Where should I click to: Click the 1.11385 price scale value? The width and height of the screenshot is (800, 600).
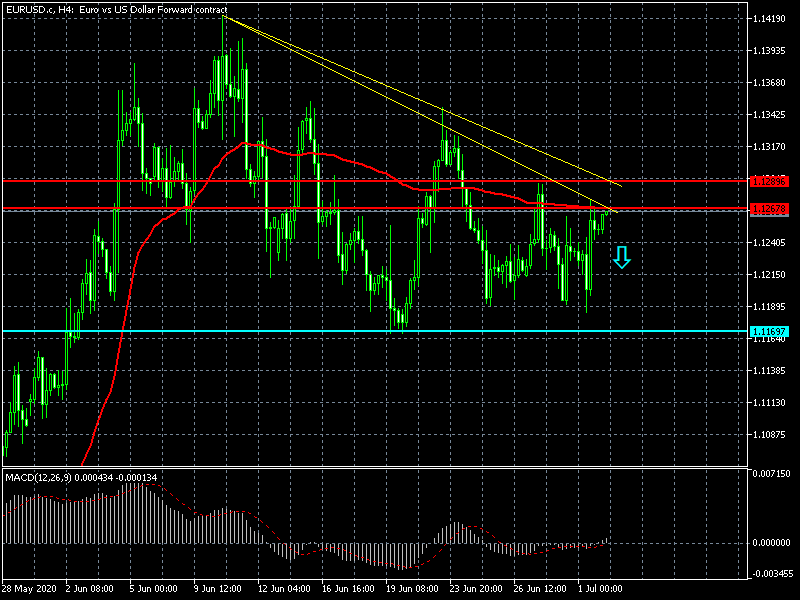(x=769, y=370)
